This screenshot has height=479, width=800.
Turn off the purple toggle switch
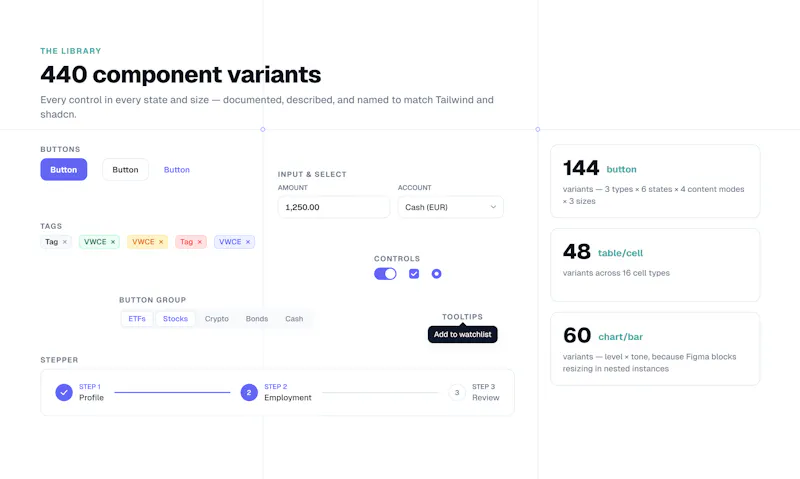pyautogui.click(x=385, y=274)
